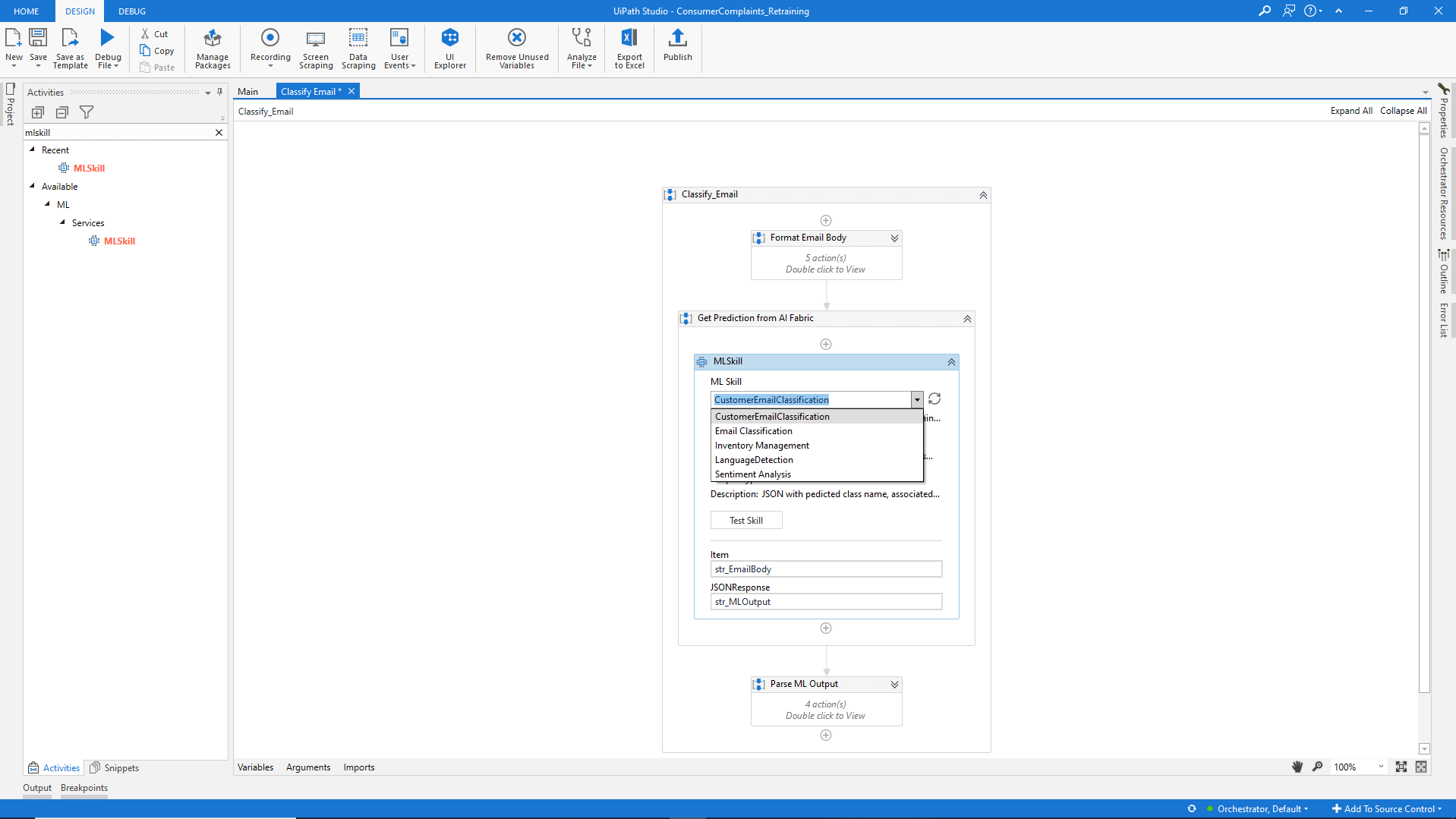This screenshot has height=819, width=1456.
Task: Close the Classify Email tab
Action: [351, 91]
